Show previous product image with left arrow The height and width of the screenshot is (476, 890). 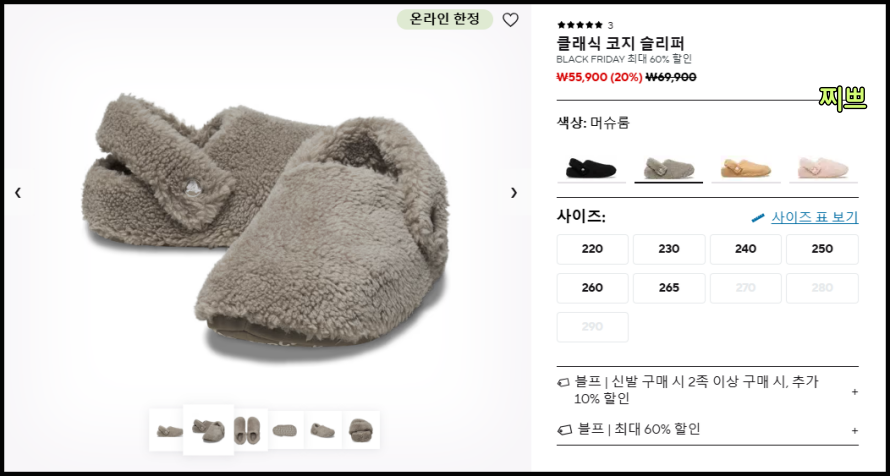(18, 193)
